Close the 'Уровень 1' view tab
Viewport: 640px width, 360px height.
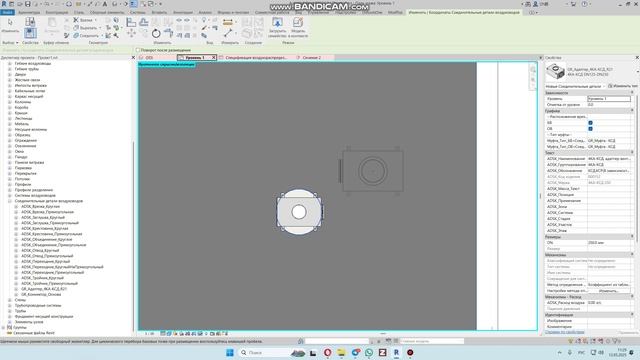213,58
